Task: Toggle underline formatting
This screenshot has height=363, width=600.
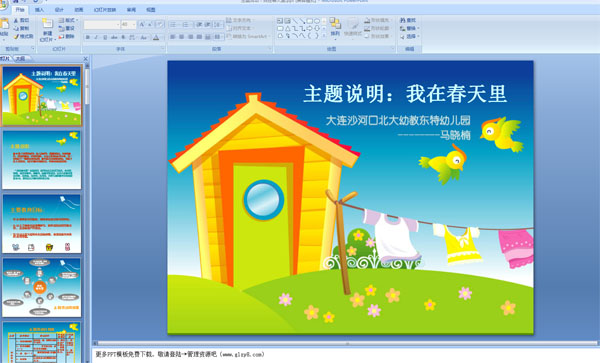Action: (x=105, y=37)
